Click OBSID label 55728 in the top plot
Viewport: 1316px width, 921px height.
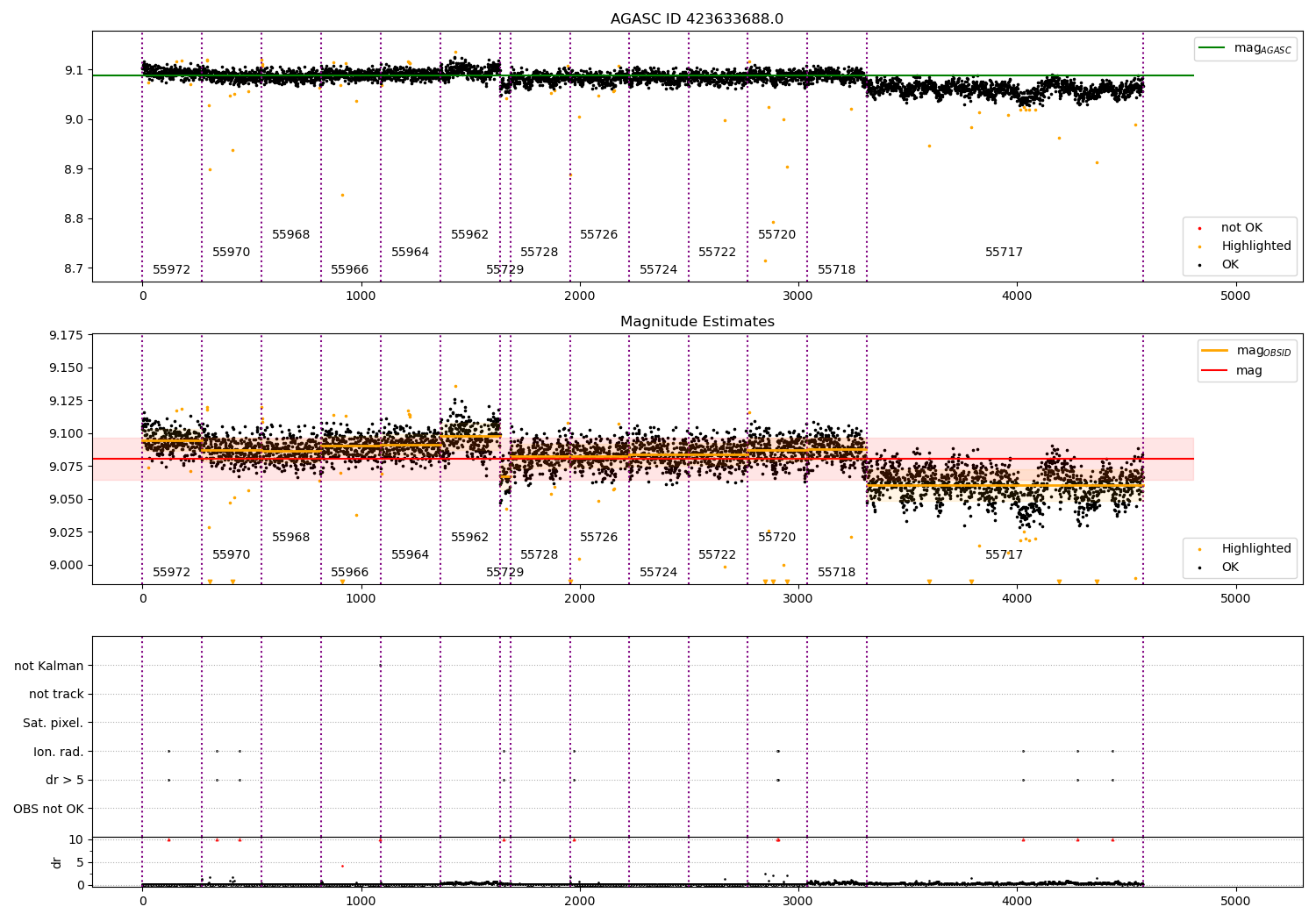coord(540,253)
